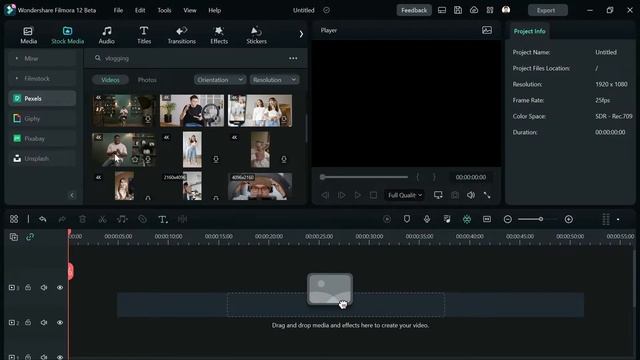Open the File menu
The height and width of the screenshot is (360, 640).
tap(118, 10)
